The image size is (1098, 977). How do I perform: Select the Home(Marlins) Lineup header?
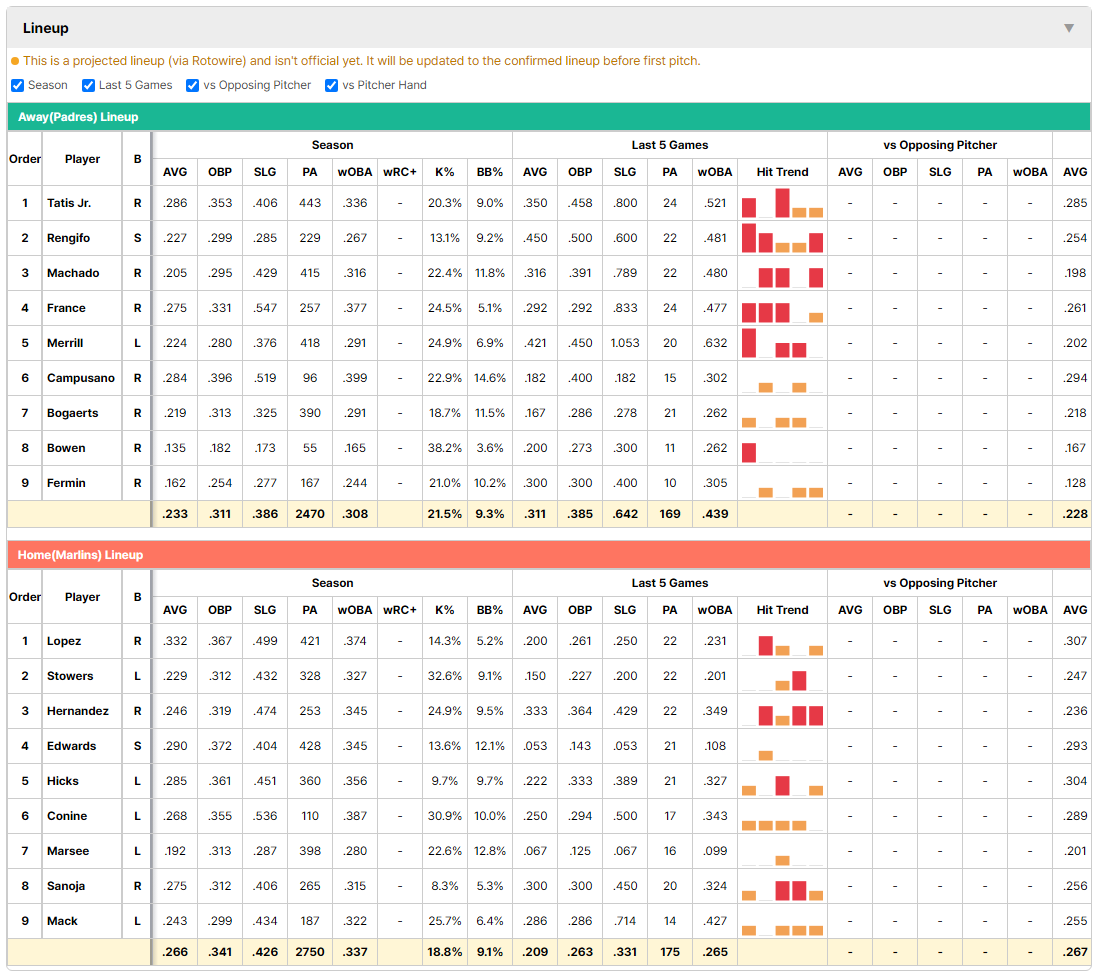pyautogui.click(x=549, y=555)
